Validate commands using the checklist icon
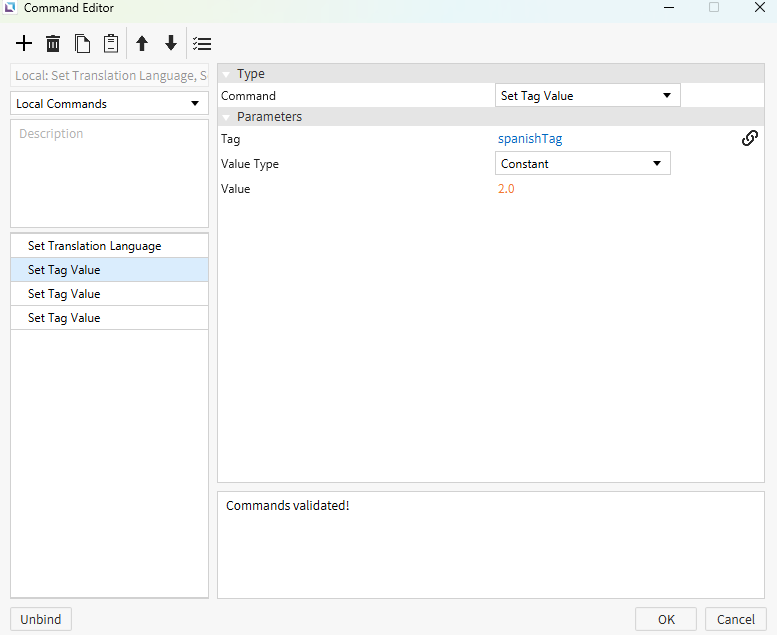Screen dimensions: 777x635 tap(202, 44)
